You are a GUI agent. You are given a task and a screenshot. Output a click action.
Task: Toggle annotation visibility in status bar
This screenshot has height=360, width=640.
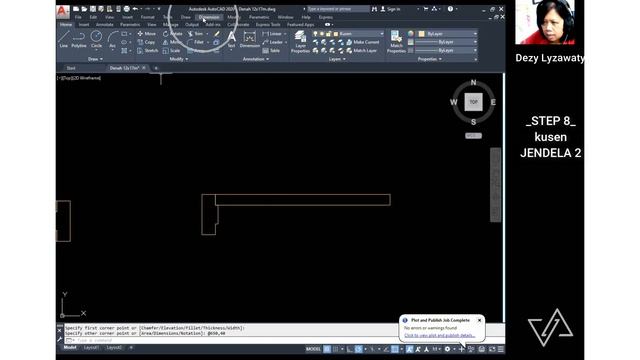pyautogui.click(x=409, y=349)
